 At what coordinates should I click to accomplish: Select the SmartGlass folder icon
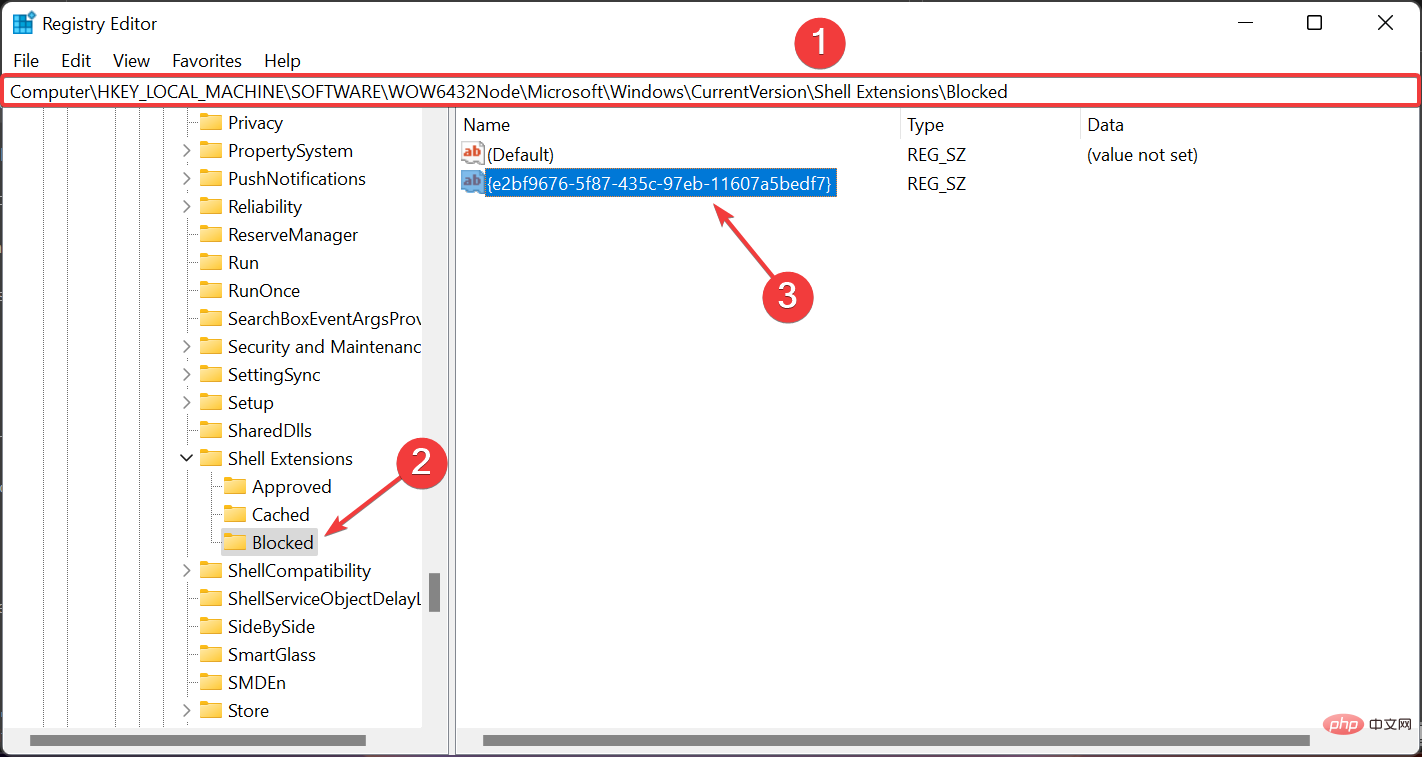tap(210, 655)
